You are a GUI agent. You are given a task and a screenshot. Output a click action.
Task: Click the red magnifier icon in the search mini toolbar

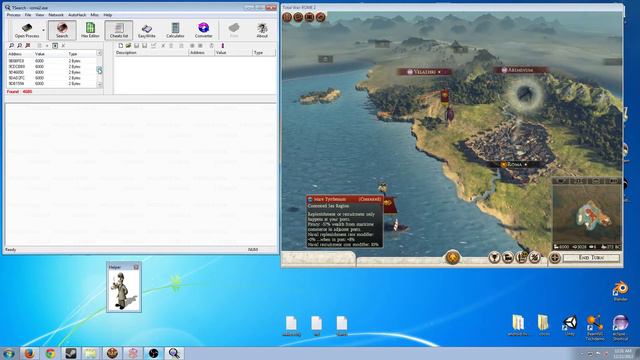click(x=27, y=45)
